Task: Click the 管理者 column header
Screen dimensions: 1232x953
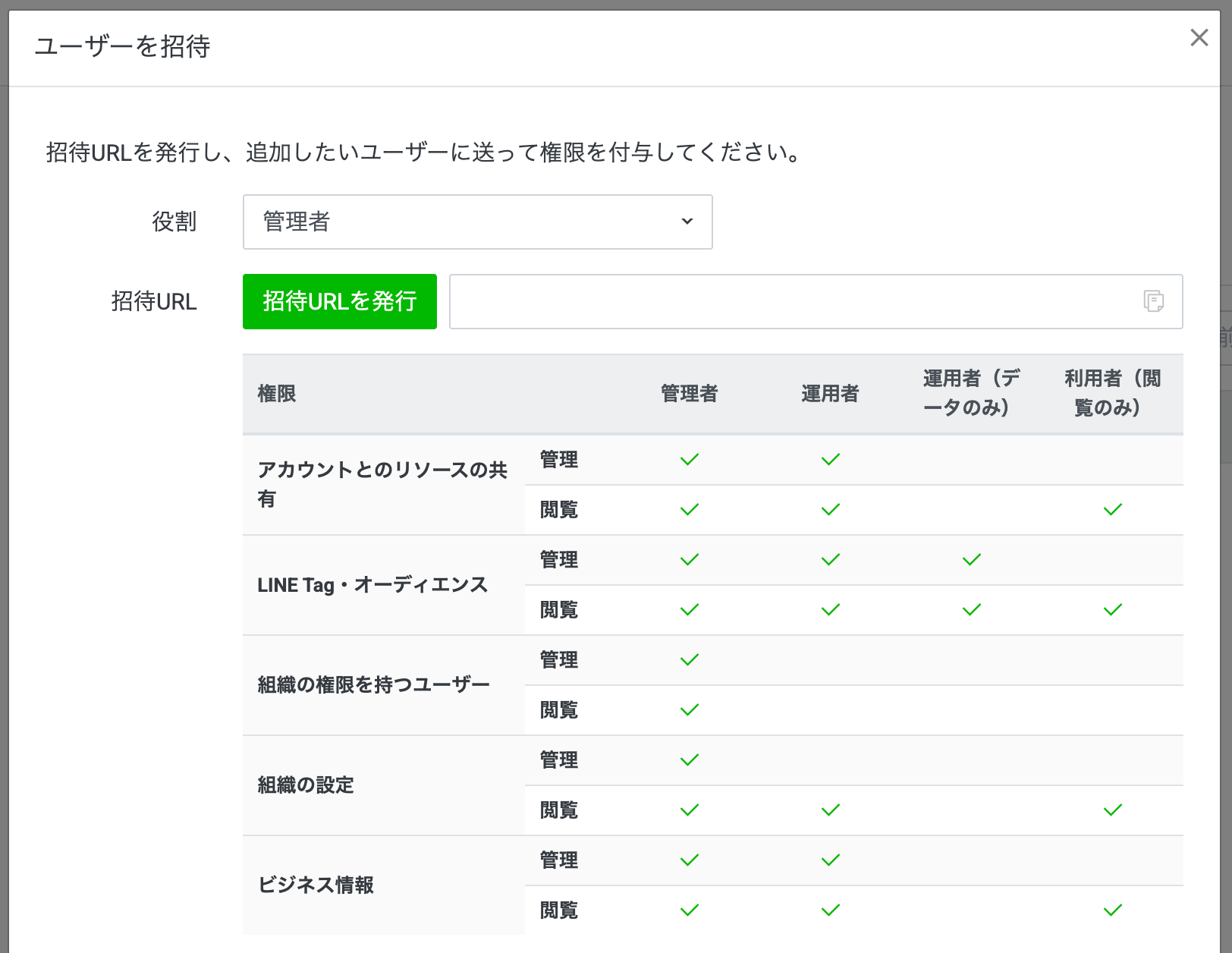Action: [689, 393]
